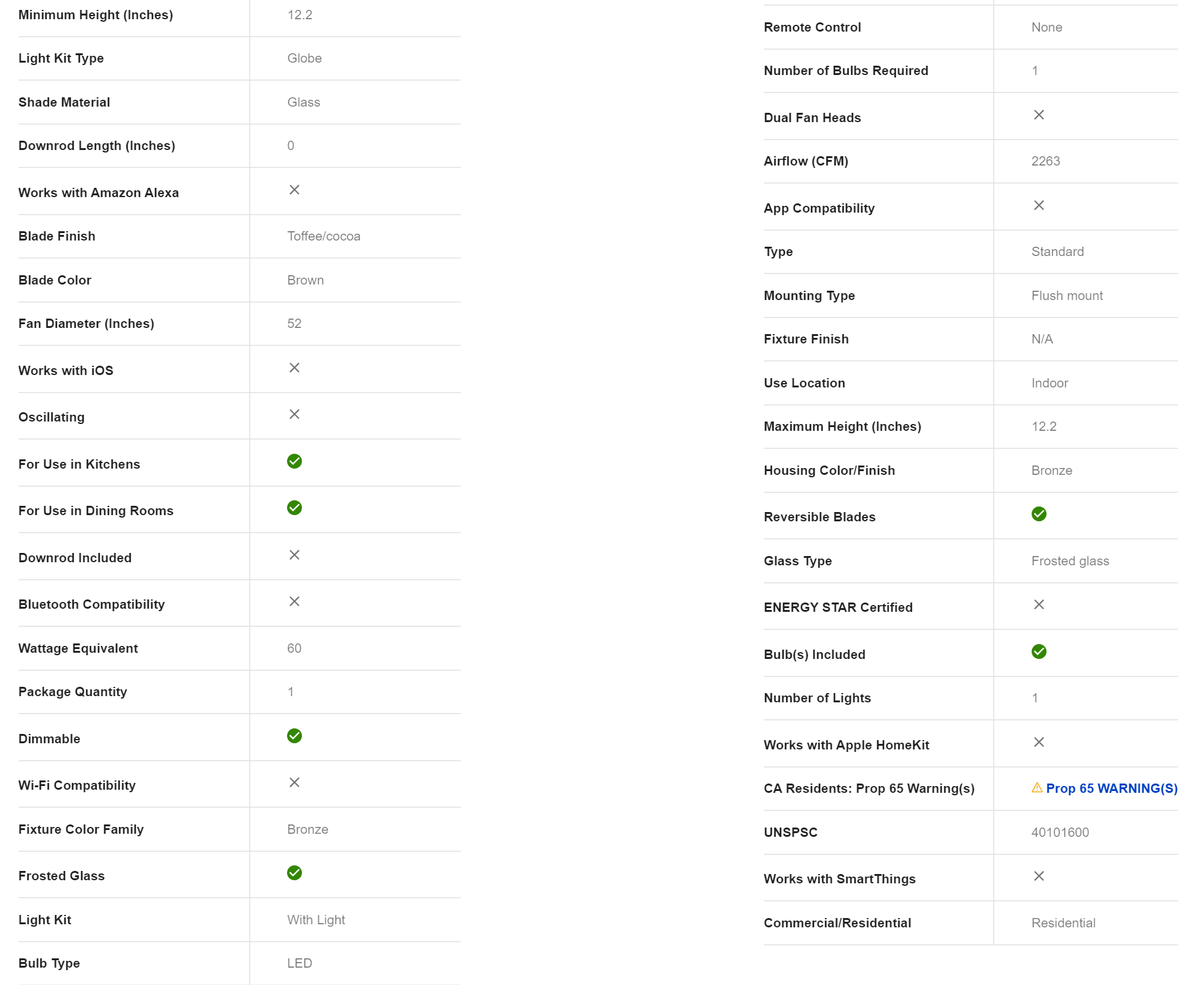Click green checkmark for For Use in Kitchens
Viewport: 1204px width, 985px height.
click(x=294, y=461)
